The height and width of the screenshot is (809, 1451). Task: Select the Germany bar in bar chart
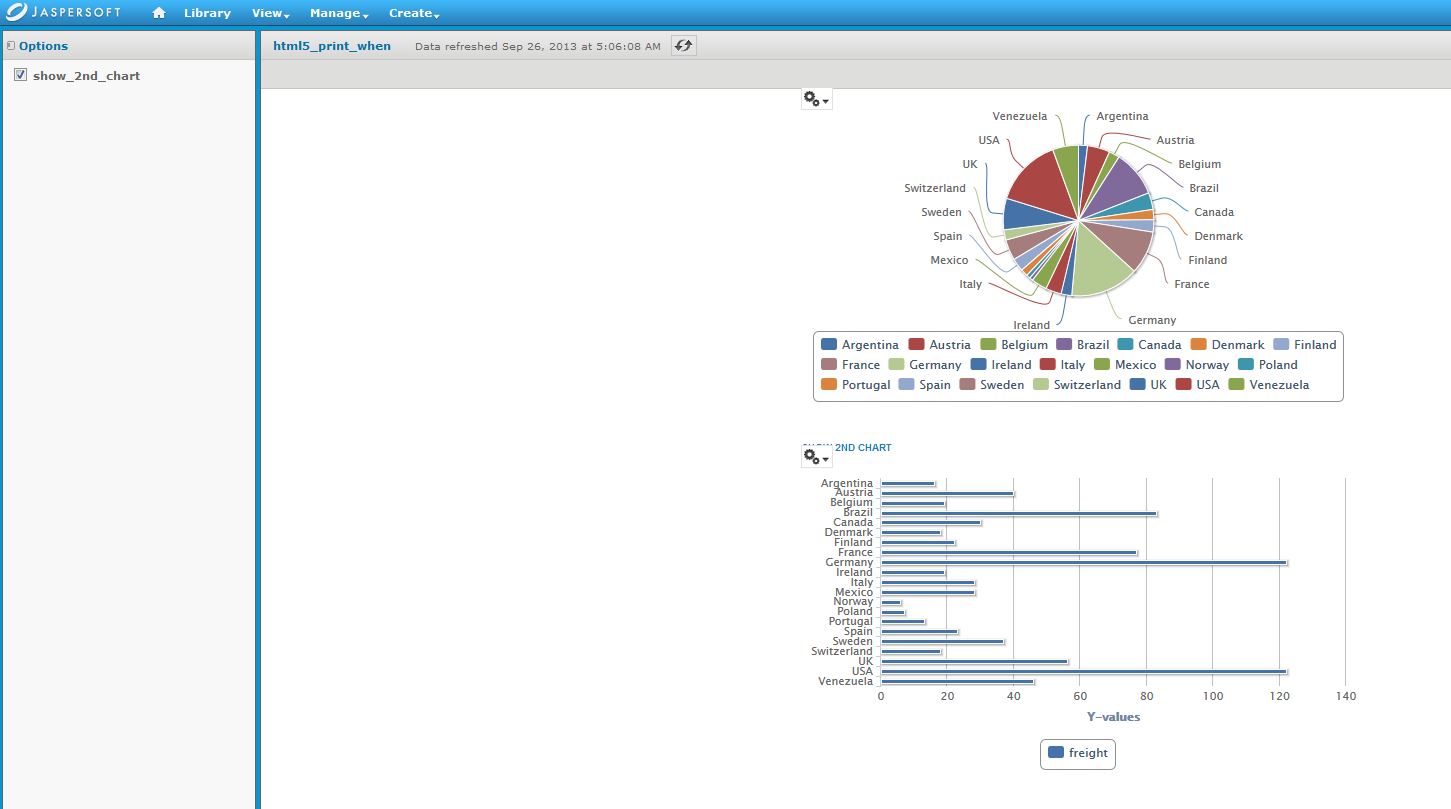pos(1084,562)
